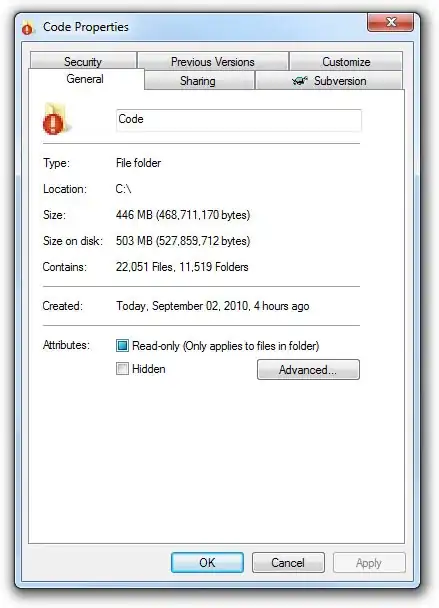Click the greyed-out Apply button
The width and height of the screenshot is (439, 608).
tap(369, 563)
